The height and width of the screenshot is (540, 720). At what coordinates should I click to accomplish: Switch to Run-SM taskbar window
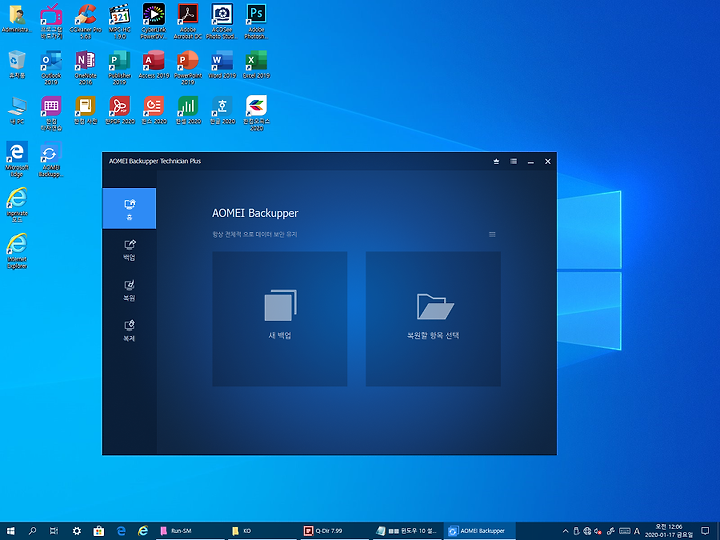click(x=189, y=531)
